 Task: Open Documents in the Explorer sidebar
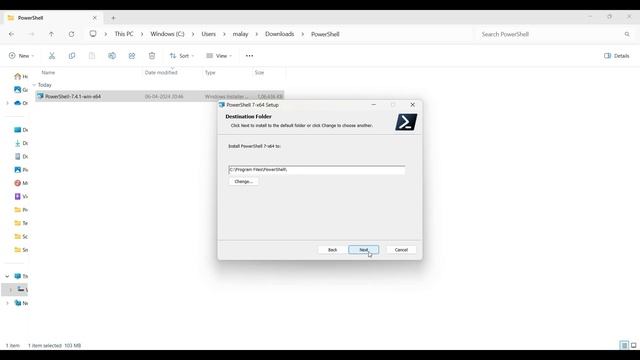(21, 157)
